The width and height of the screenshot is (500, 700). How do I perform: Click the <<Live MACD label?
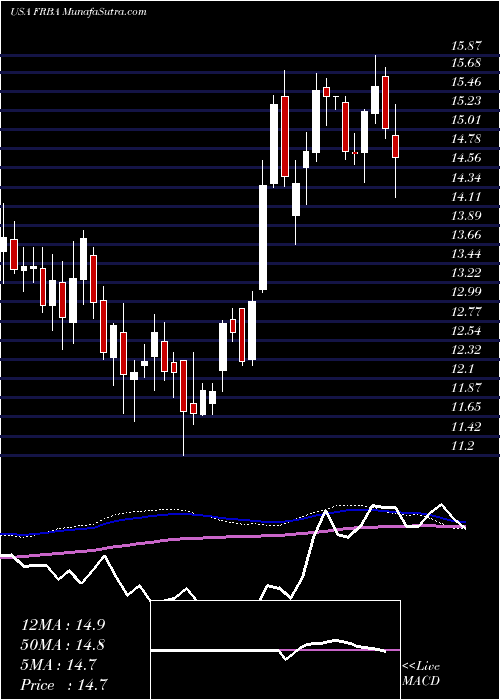click(421, 674)
